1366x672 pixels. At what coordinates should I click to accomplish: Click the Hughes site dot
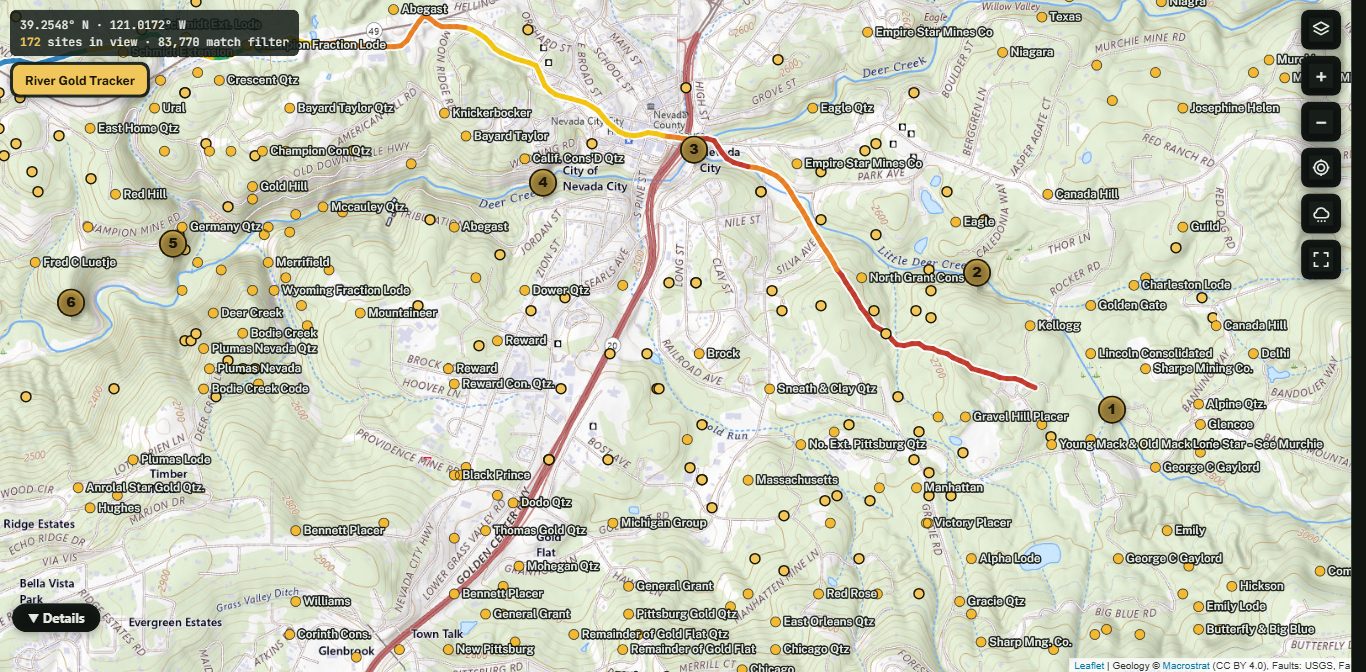[90, 508]
